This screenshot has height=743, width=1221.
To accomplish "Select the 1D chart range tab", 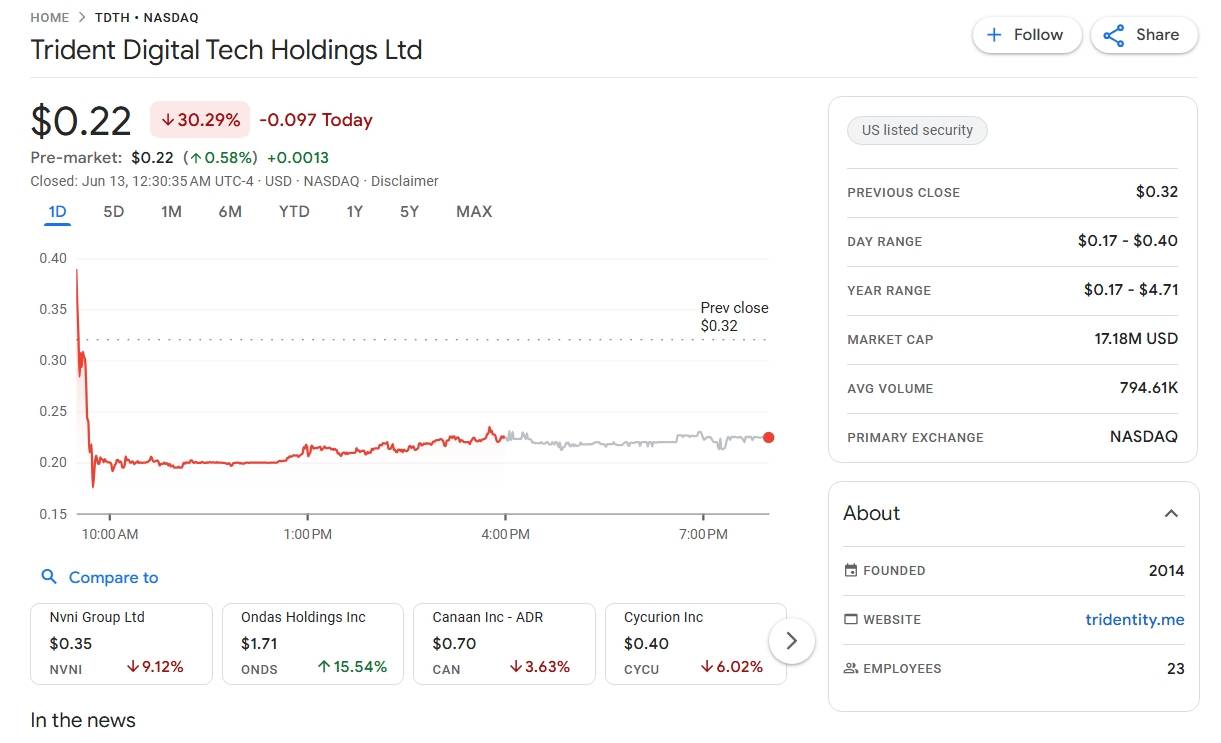I will click(x=57, y=212).
